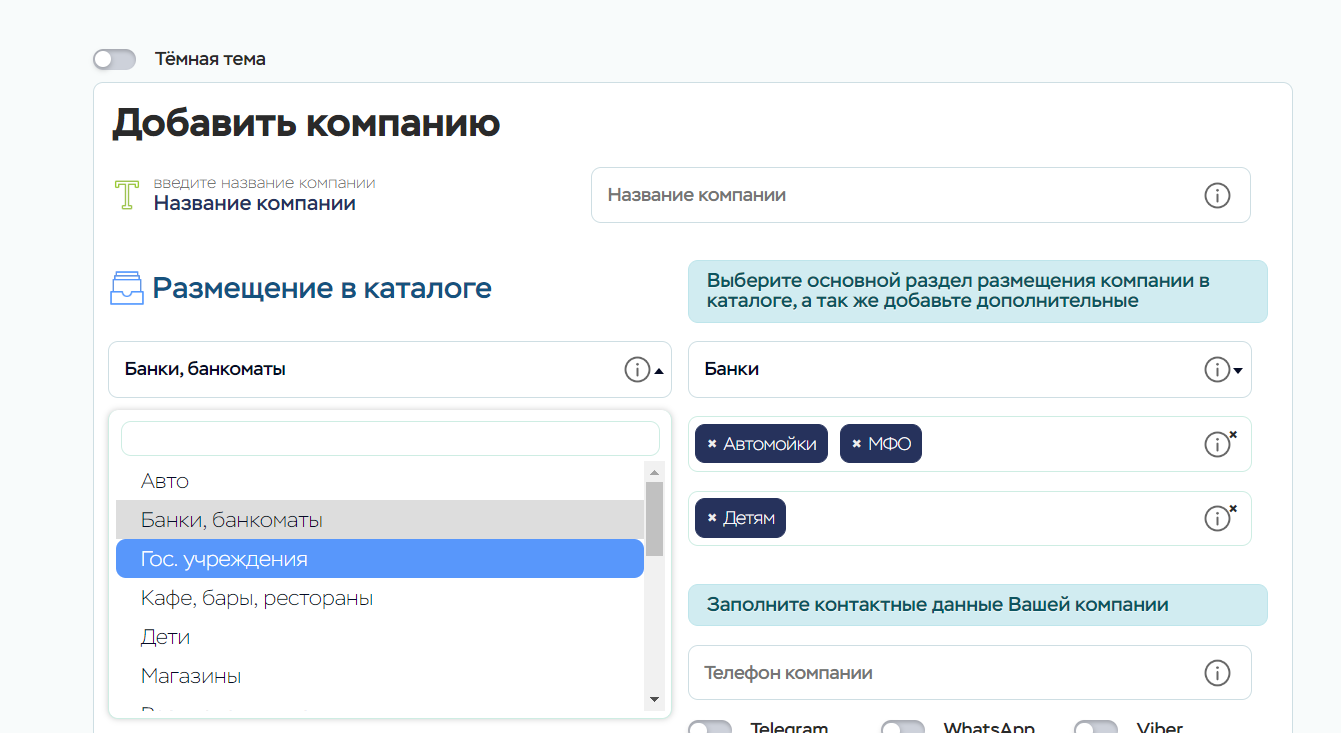The image size is (1341, 733).
Task: Toggle the Telegram switch
Action: [x=710, y=729]
